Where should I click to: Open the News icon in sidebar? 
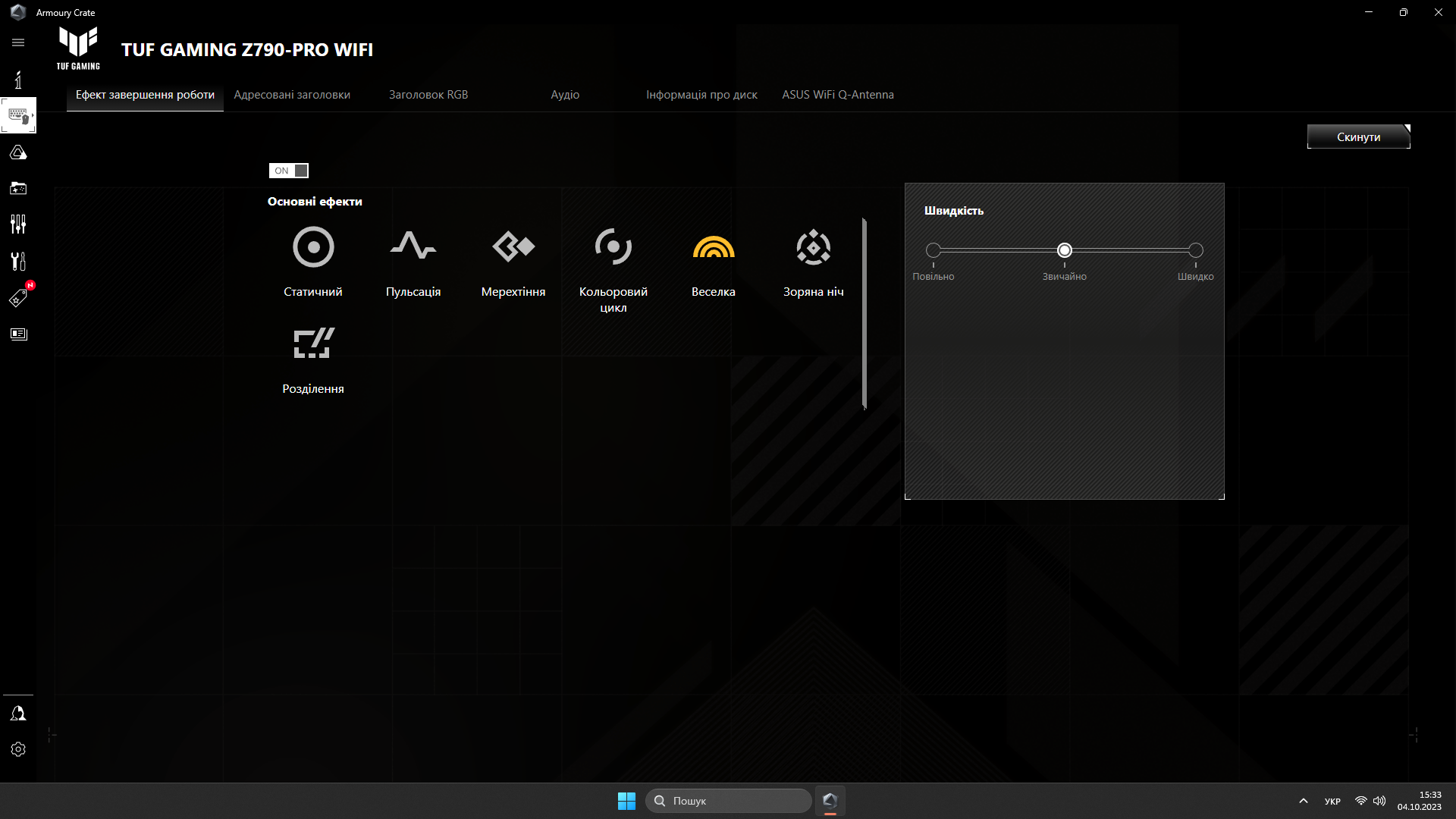[18, 334]
